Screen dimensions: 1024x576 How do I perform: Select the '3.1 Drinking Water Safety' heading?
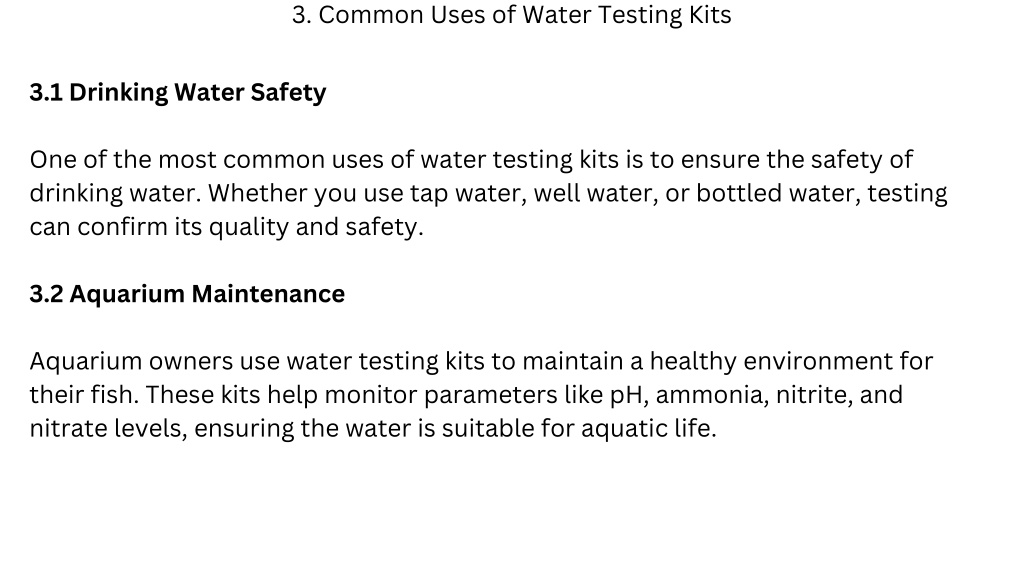178,93
